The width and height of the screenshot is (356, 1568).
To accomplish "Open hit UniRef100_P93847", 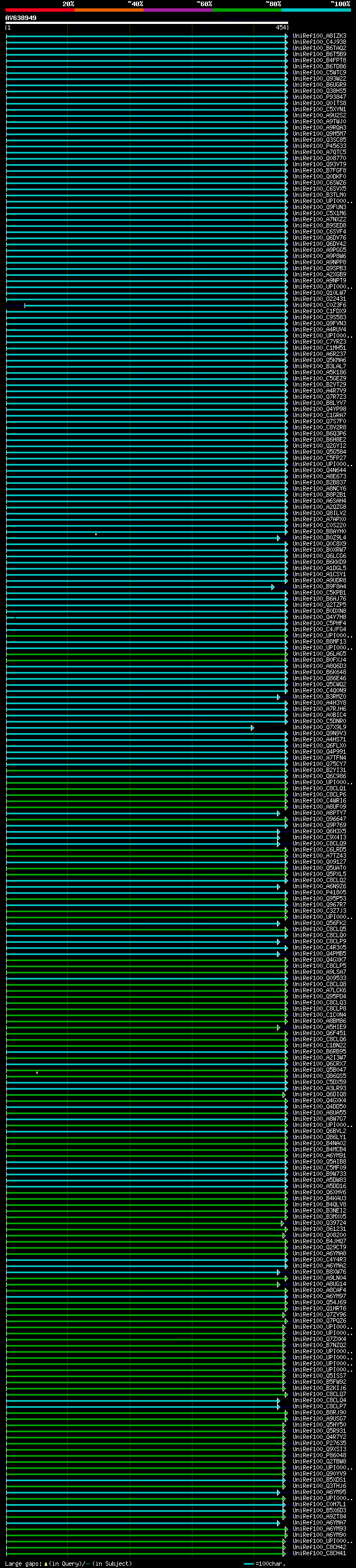I will pos(319,97).
